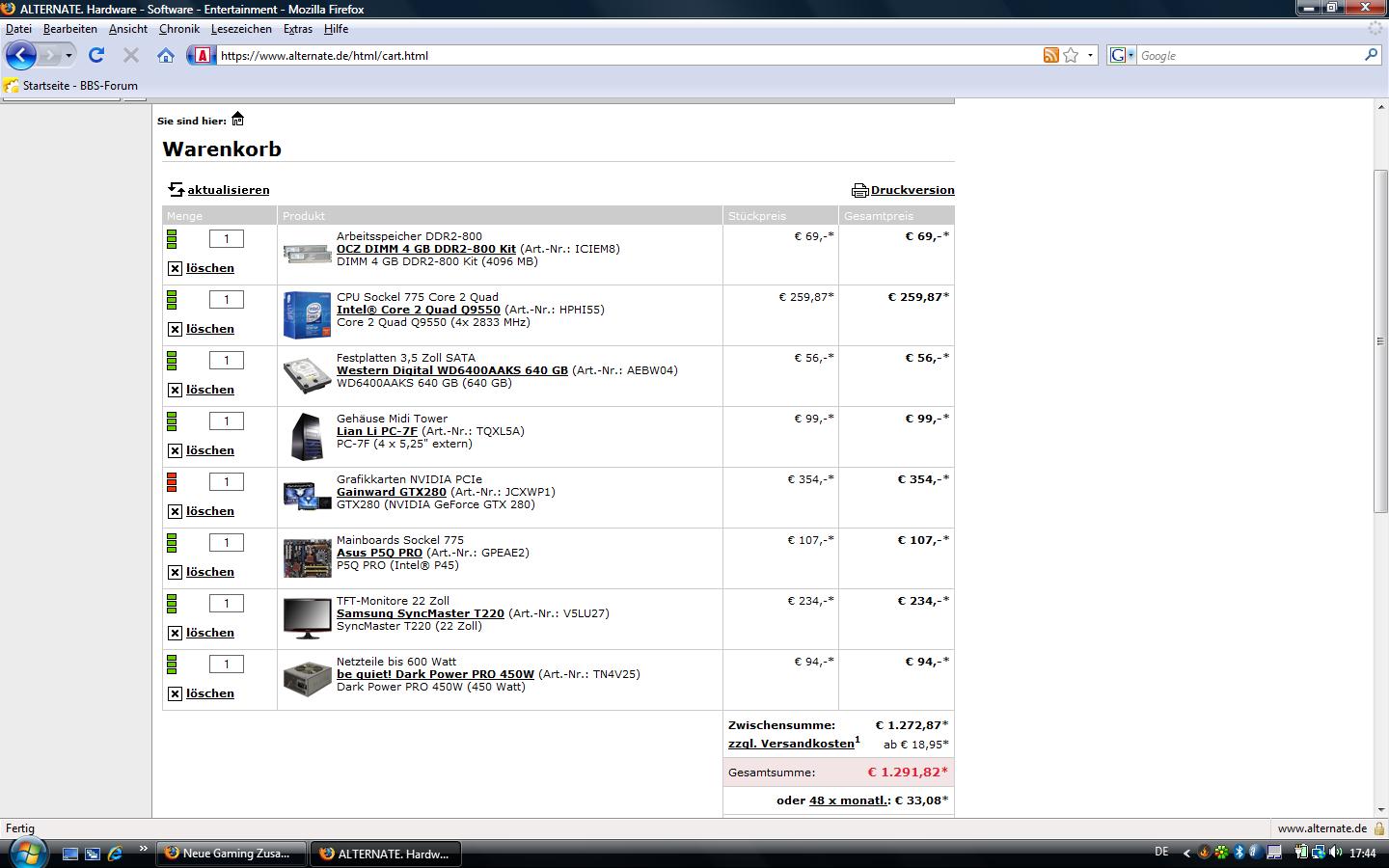Click the quantity field for OCZ DIMM row
Image resolution: width=1389 pixels, height=868 pixels.
227,238
